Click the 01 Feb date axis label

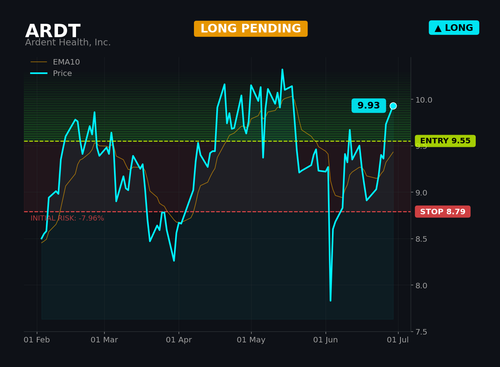click(x=37, y=340)
